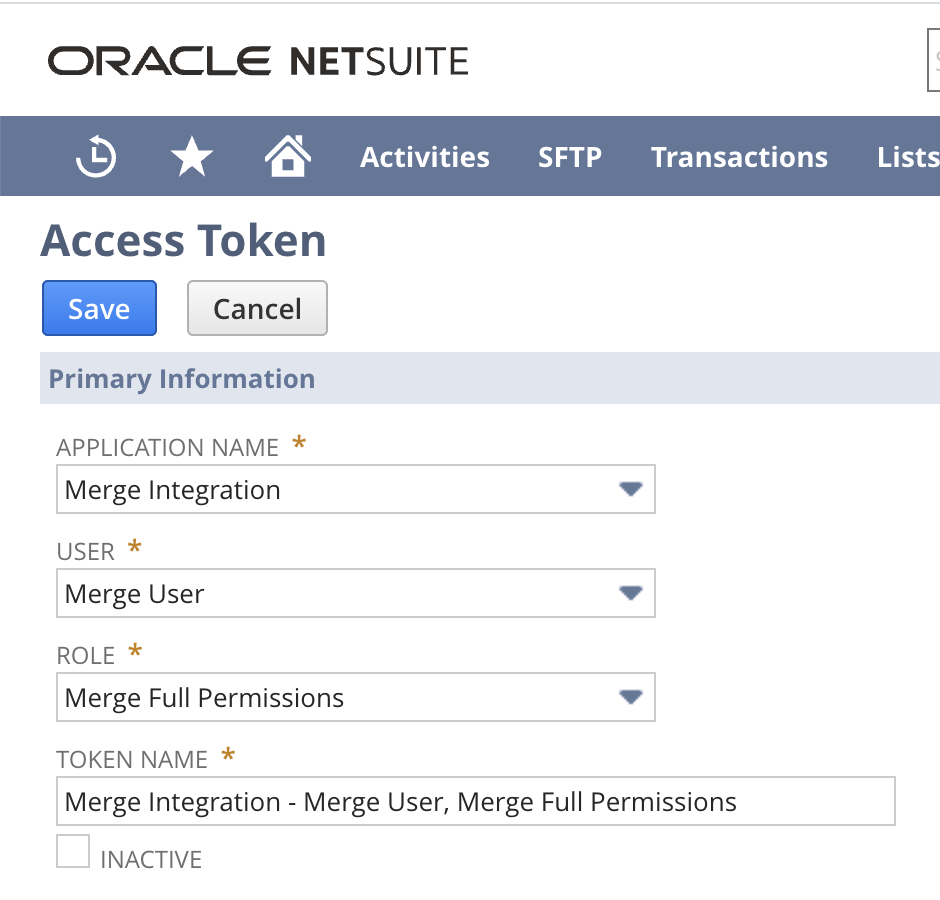Screen dimensions: 940x900
Task: Open the recent records clock icon
Action: [x=96, y=156]
